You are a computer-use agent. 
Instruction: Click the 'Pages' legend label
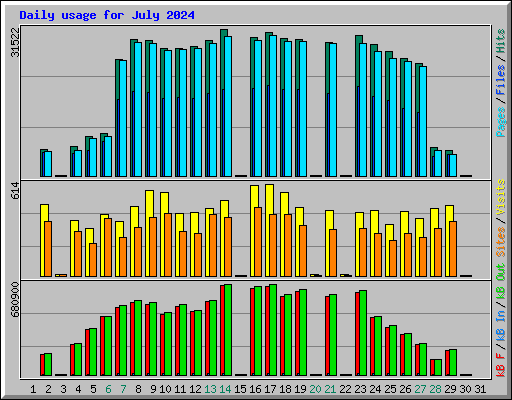[500, 122]
